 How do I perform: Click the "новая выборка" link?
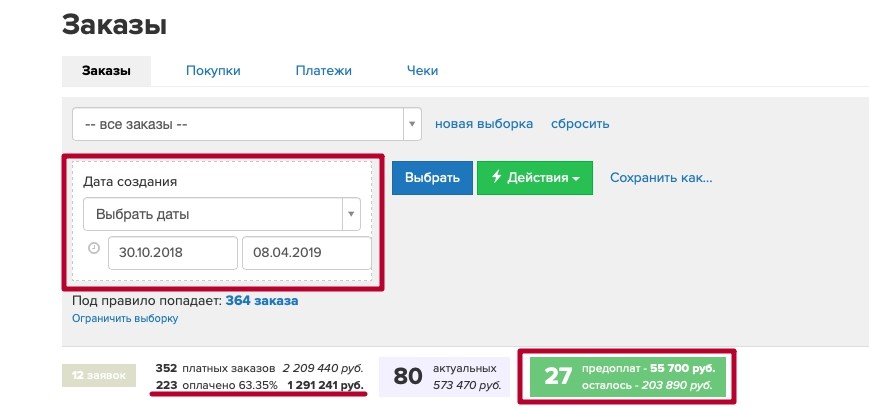(483, 124)
